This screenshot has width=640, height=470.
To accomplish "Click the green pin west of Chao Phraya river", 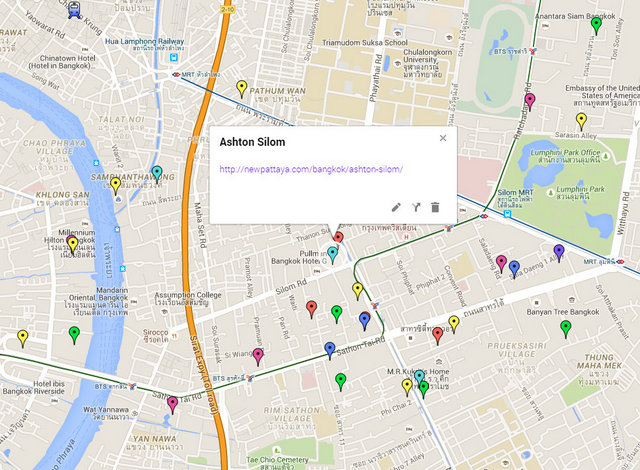I will click(x=74, y=335).
